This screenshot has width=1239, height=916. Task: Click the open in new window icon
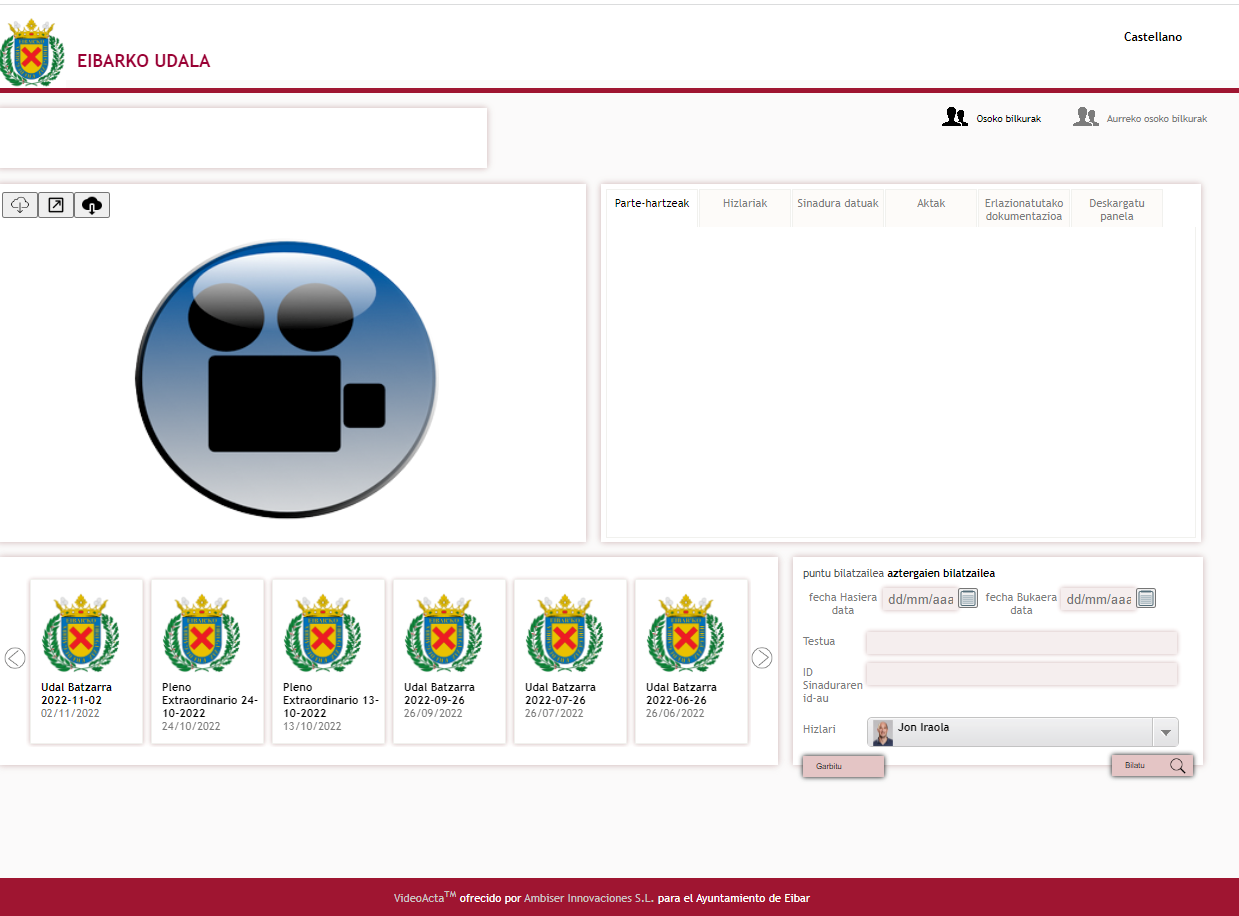coord(56,205)
